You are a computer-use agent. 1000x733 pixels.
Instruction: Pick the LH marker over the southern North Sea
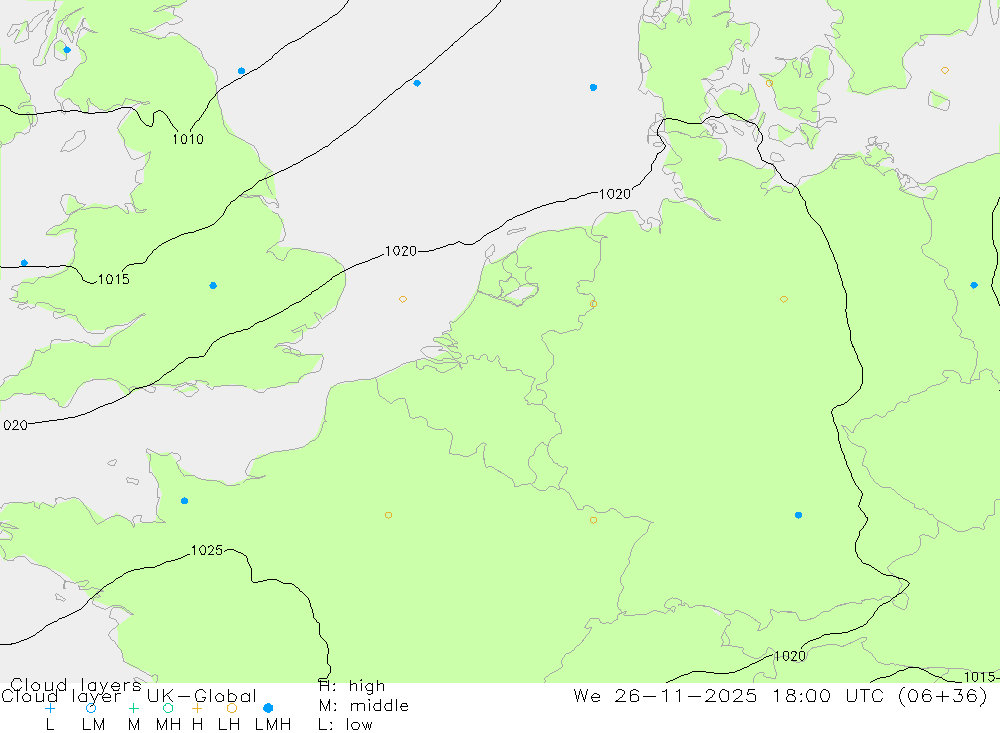(x=402, y=299)
